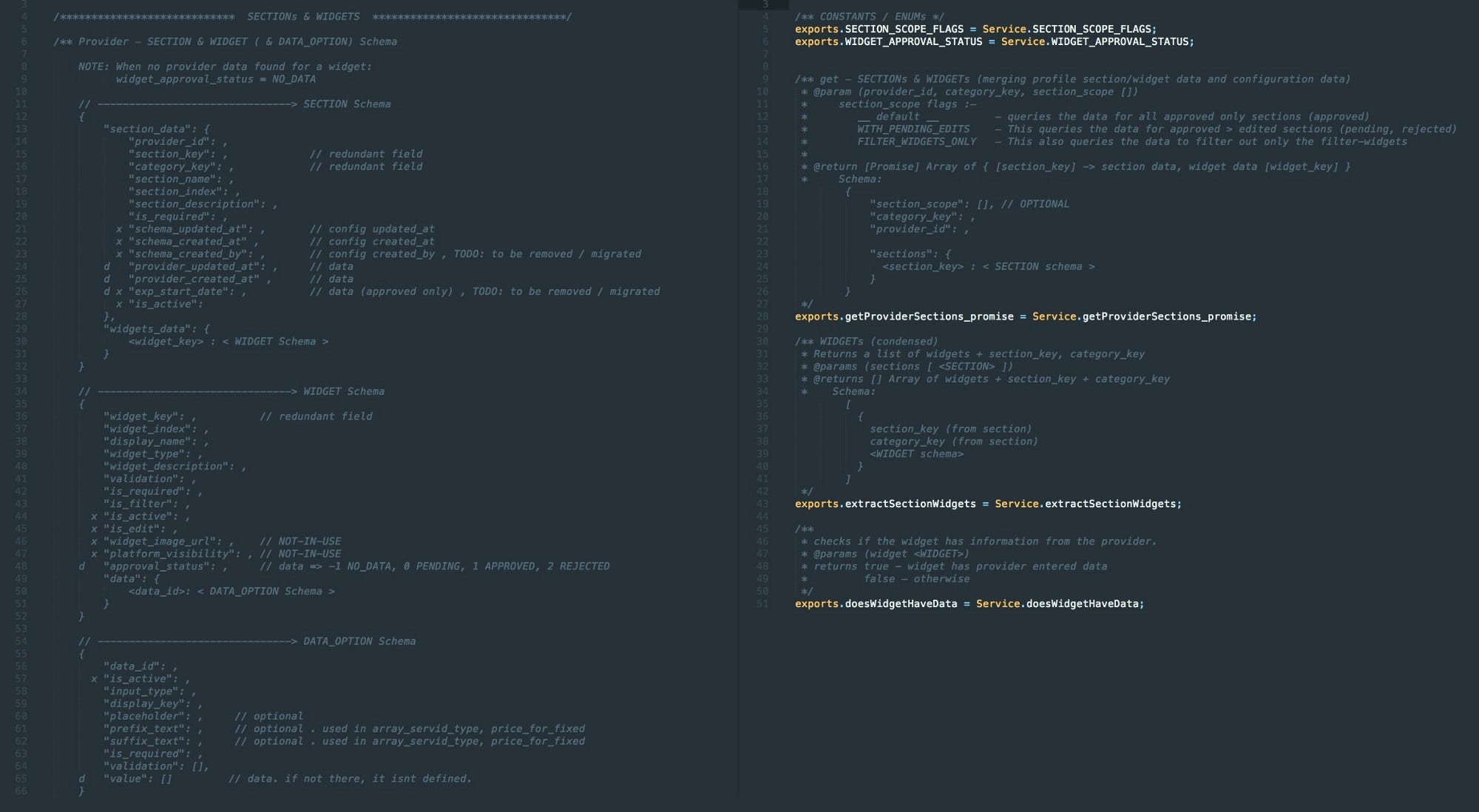This screenshot has height=812, width=1479.
Task: Click line number 28 in right pane gutter
Action: pyautogui.click(x=762, y=317)
